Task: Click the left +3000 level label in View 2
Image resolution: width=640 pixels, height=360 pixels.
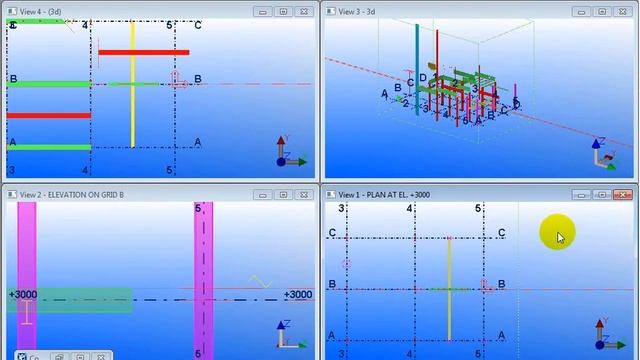Action: 23,294
